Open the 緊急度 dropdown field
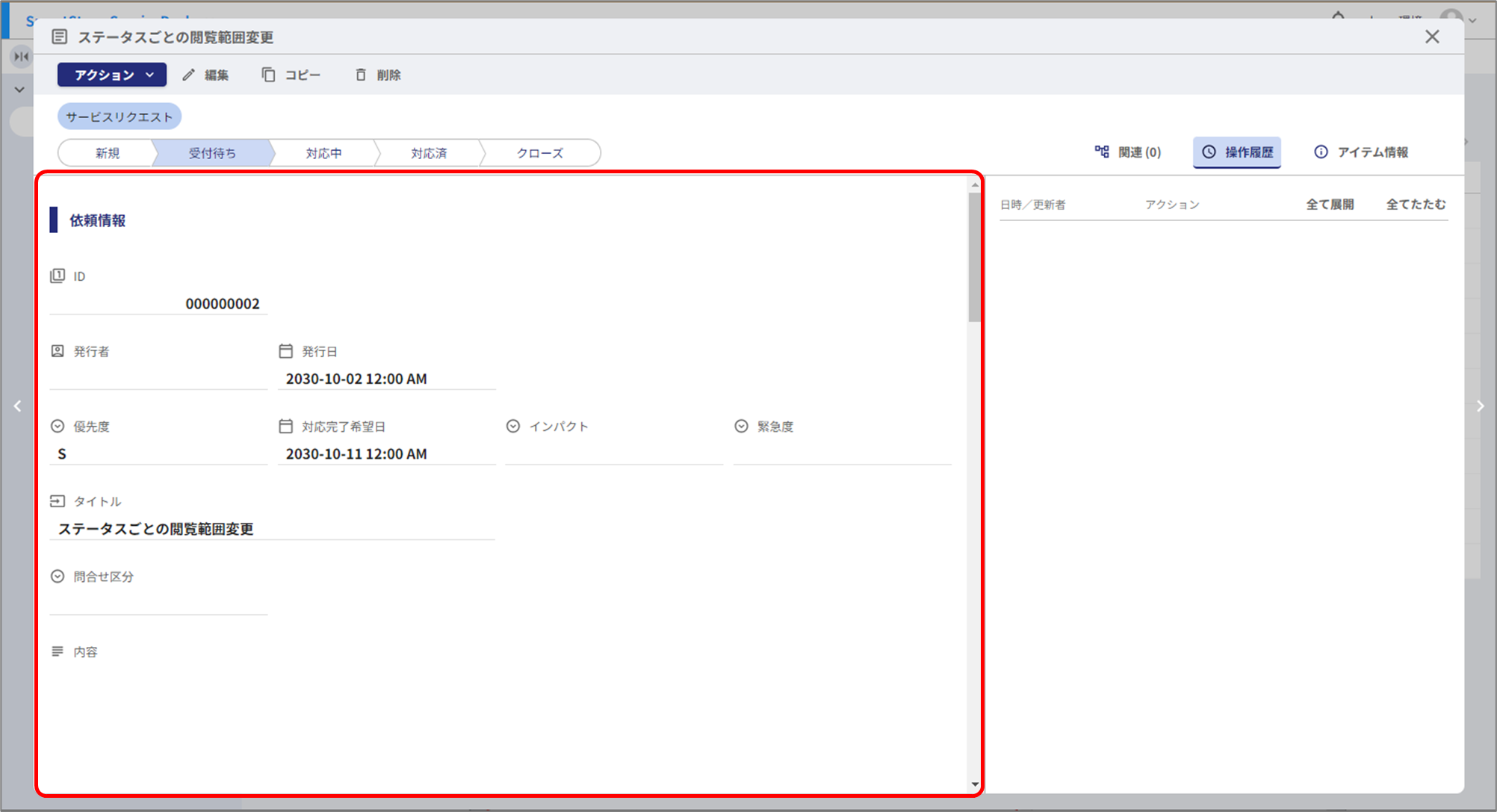This screenshot has height=812, width=1497. click(841, 453)
